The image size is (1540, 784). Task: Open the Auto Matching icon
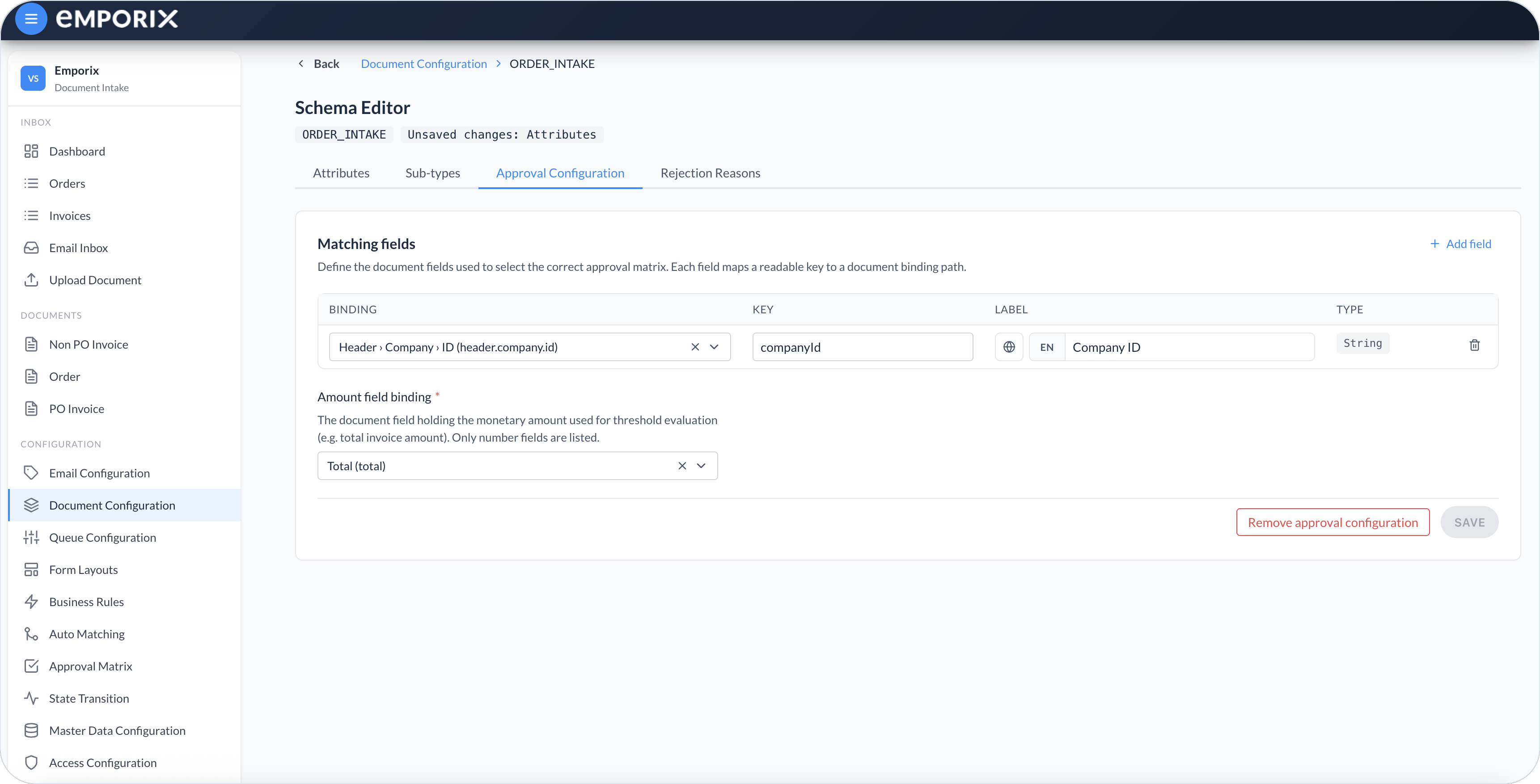31,634
